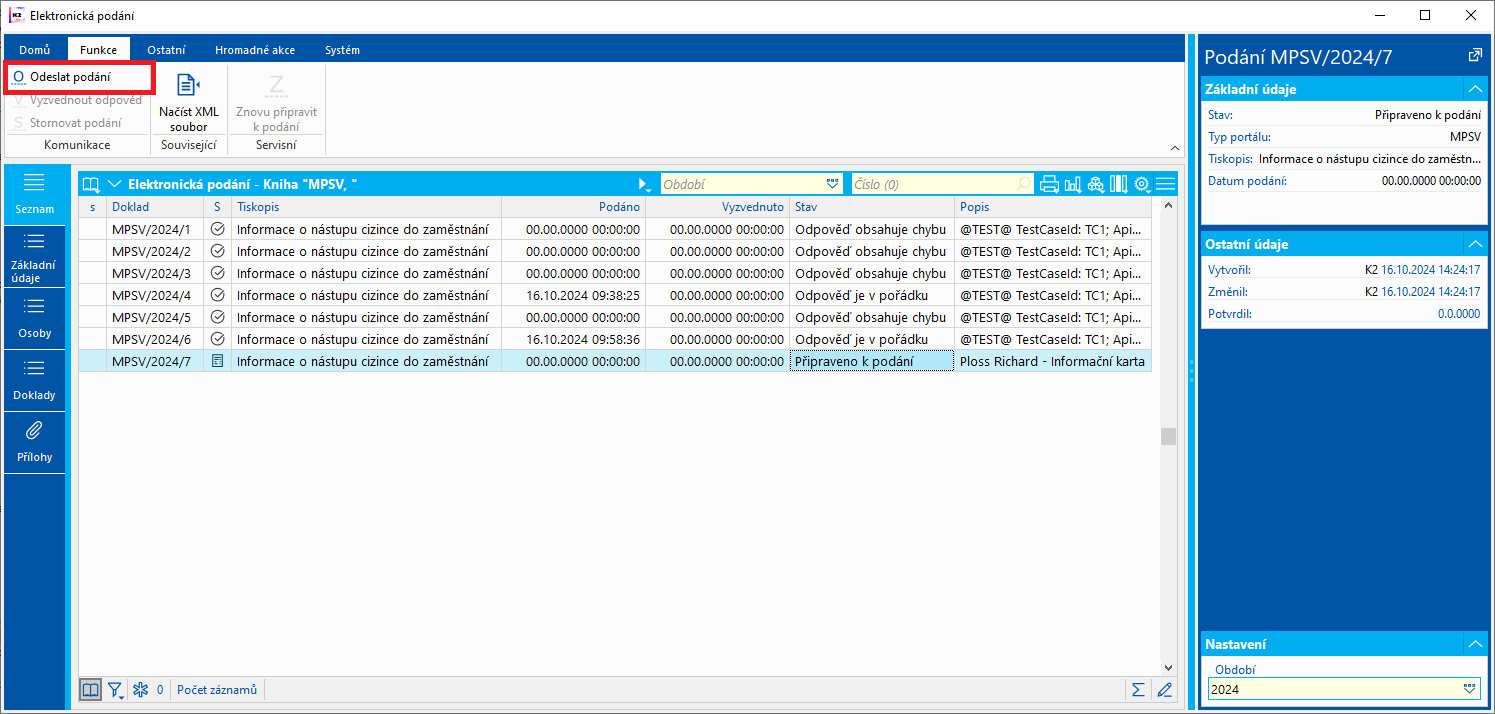Screen dimensions: 1495x714
Task: Select row MPSV/2024/4
Action: point(615,295)
